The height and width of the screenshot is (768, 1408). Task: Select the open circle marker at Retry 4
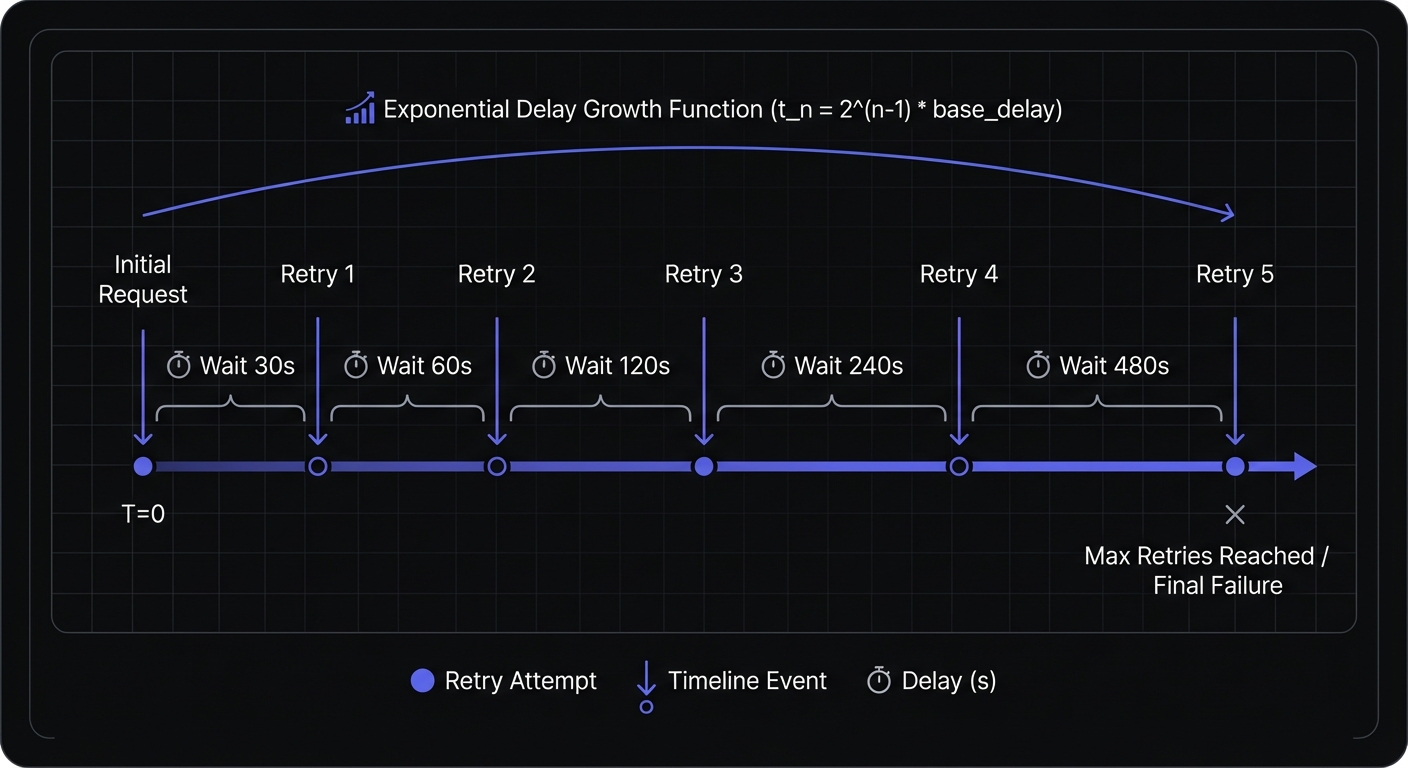(x=959, y=466)
